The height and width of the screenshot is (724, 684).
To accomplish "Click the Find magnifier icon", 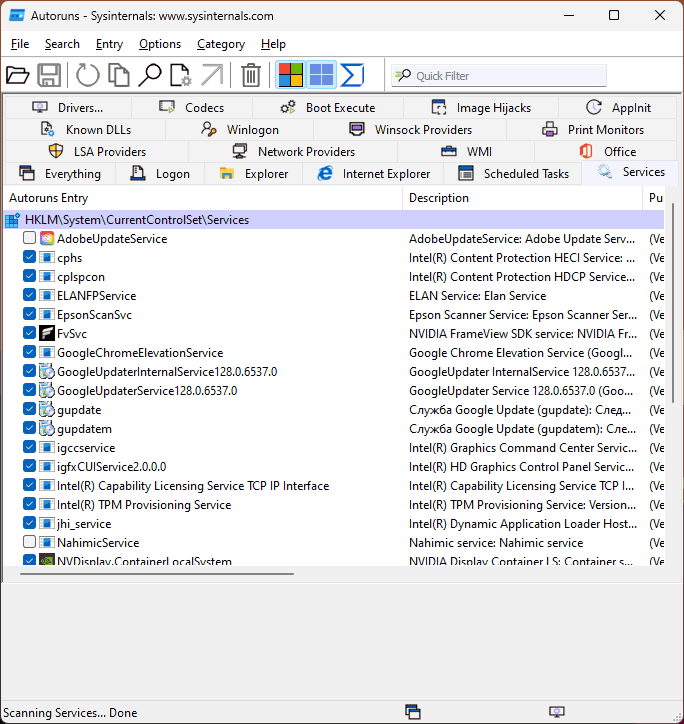I will click(x=150, y=75).
